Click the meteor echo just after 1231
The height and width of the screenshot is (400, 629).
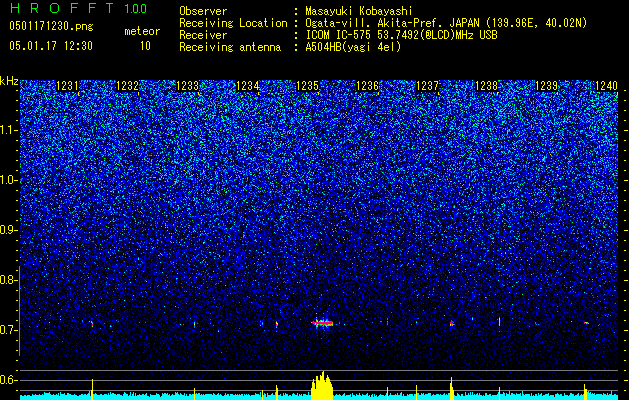click(92, 323)
